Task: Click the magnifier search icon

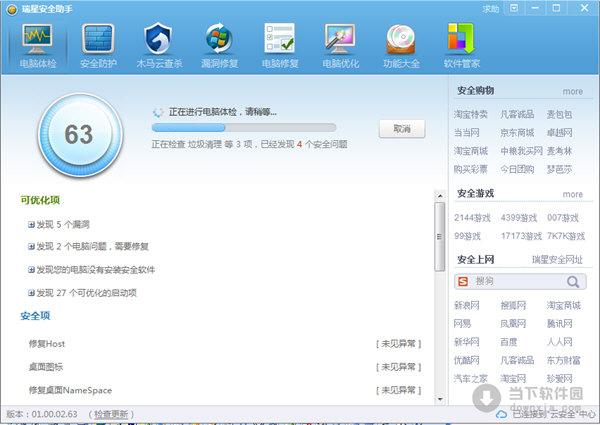Action: [573, 282]
